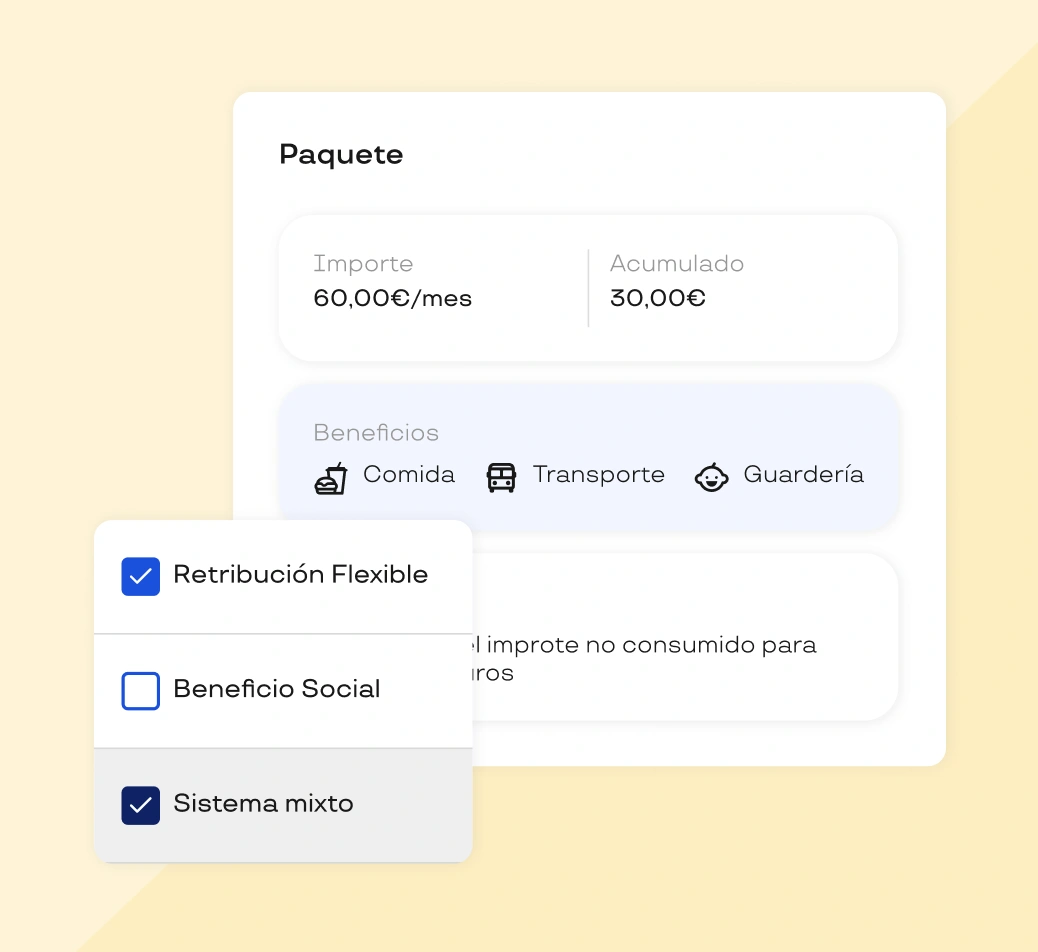Click the Transporte bus icon
The height and width of the screenshot is (952, 1038).
point(501,477)
